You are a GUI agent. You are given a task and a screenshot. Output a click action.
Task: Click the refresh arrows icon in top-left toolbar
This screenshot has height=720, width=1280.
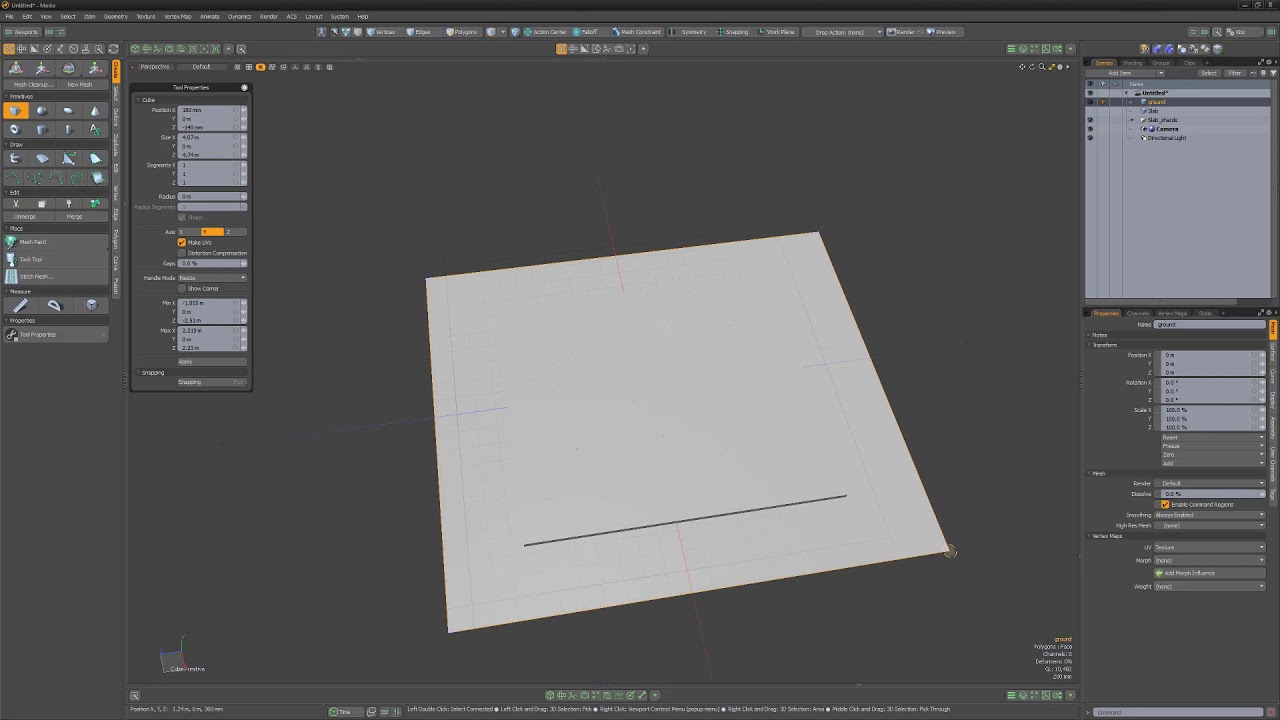point(113,49)
